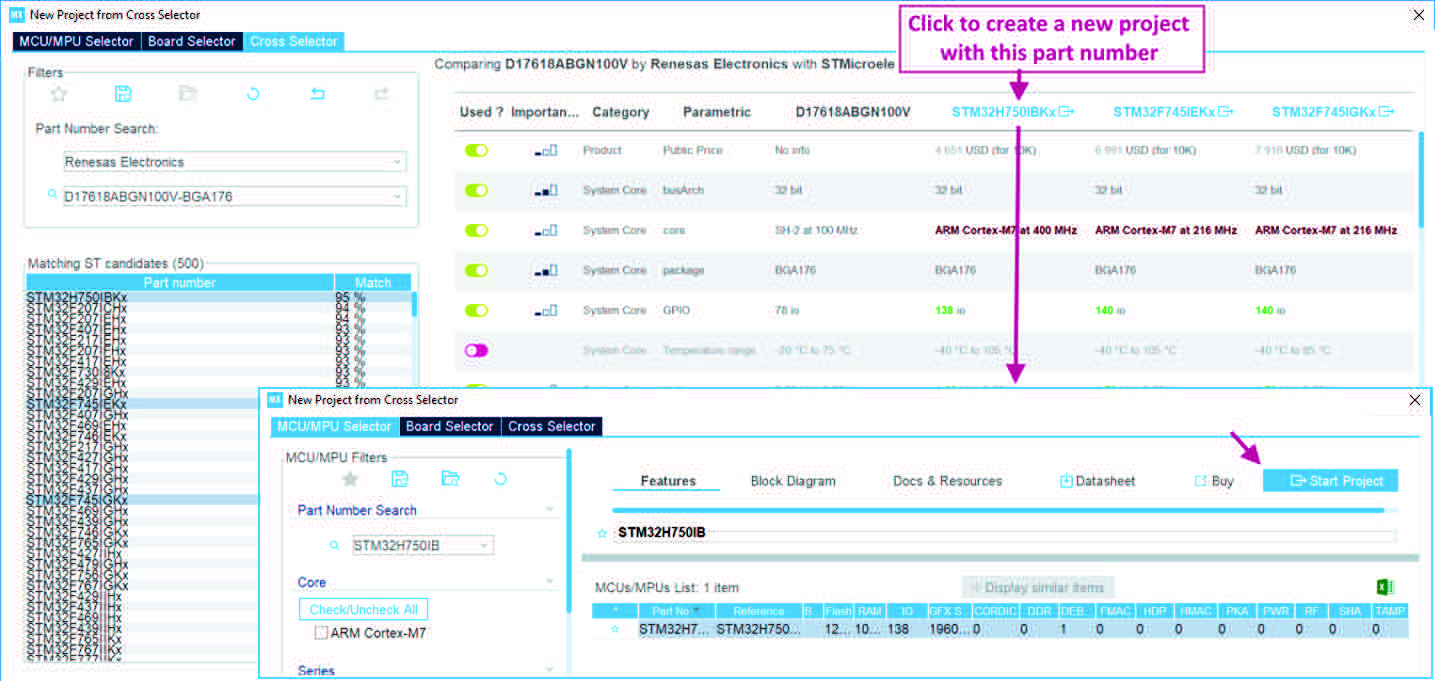Click the Datasheet button

1097,481
